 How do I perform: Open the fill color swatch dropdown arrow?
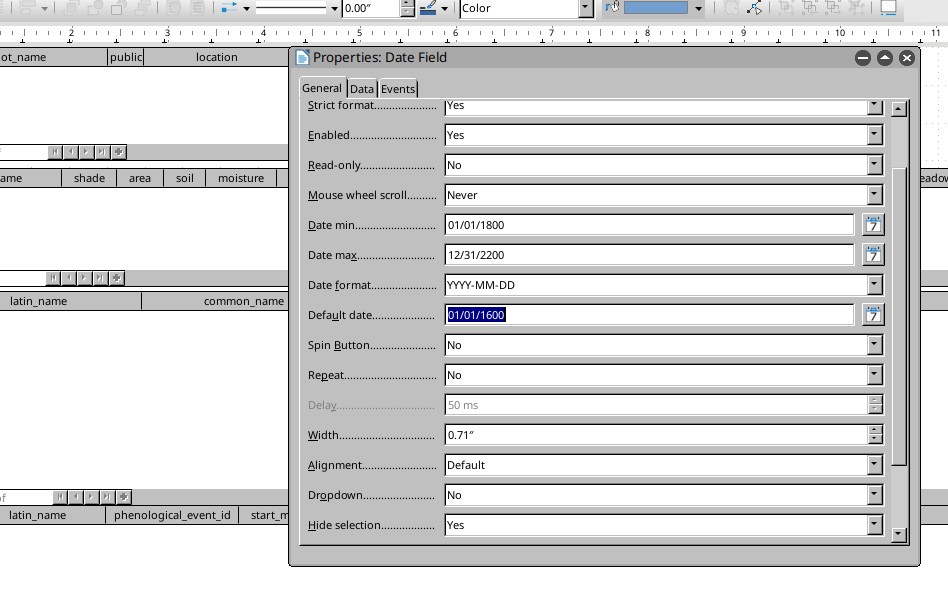(x=698, y=8)
